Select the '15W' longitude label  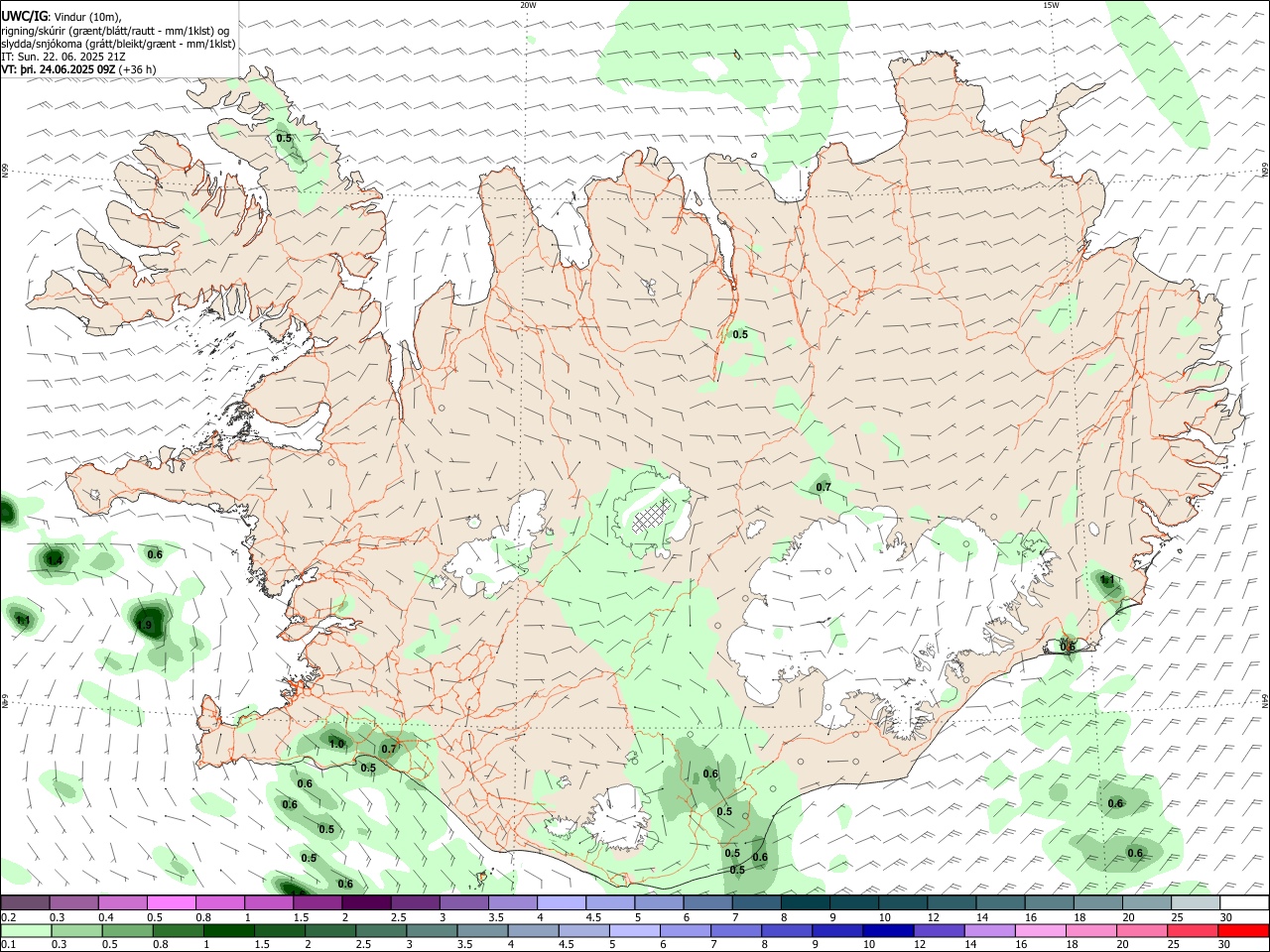point(1051,5)
